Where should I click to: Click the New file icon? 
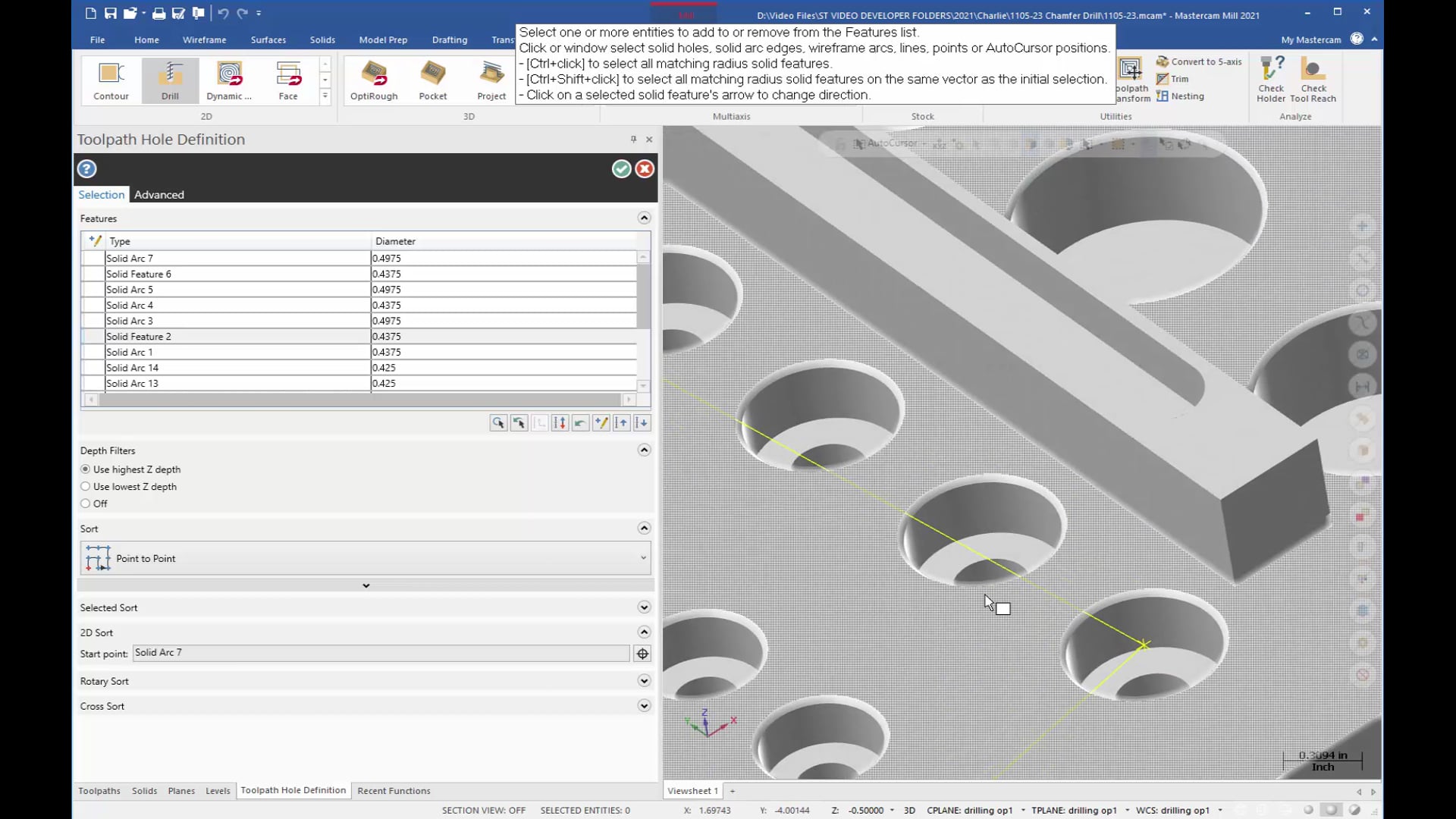click(x=90, y=13)
